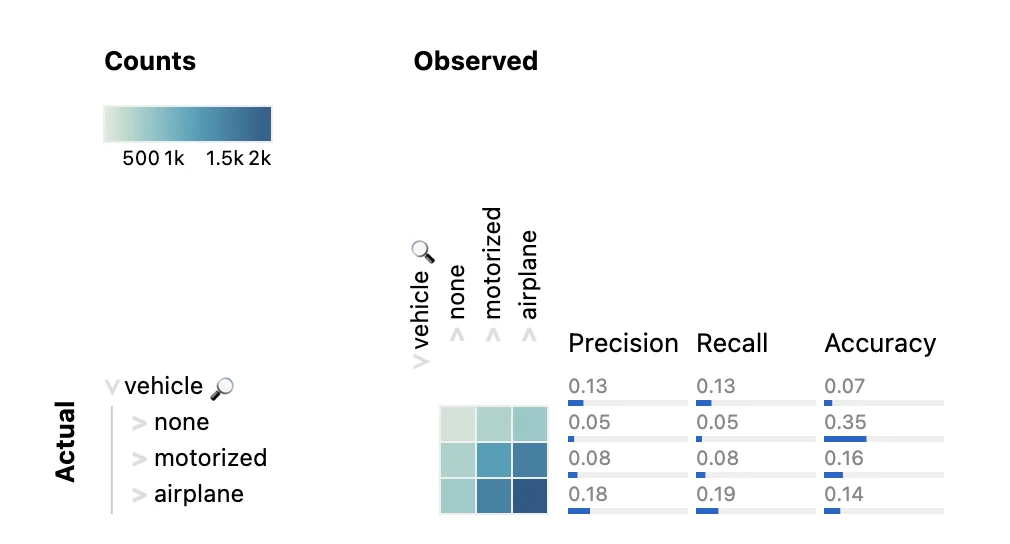This screenshot has width=1010, height=544.
Task: Expand the Observed 'motorized' column caret
Action: click(x=493, y=335)
